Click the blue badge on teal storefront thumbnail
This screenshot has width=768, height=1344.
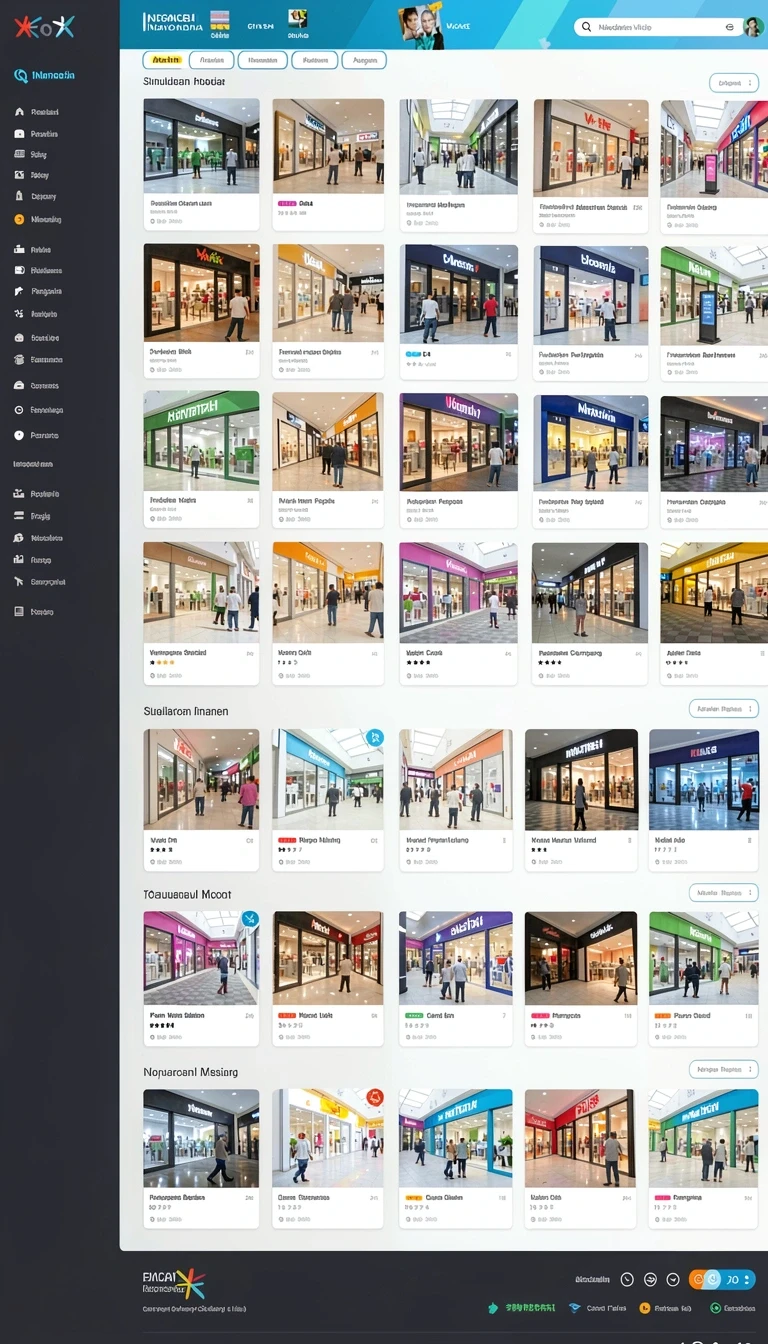point(375,738)
